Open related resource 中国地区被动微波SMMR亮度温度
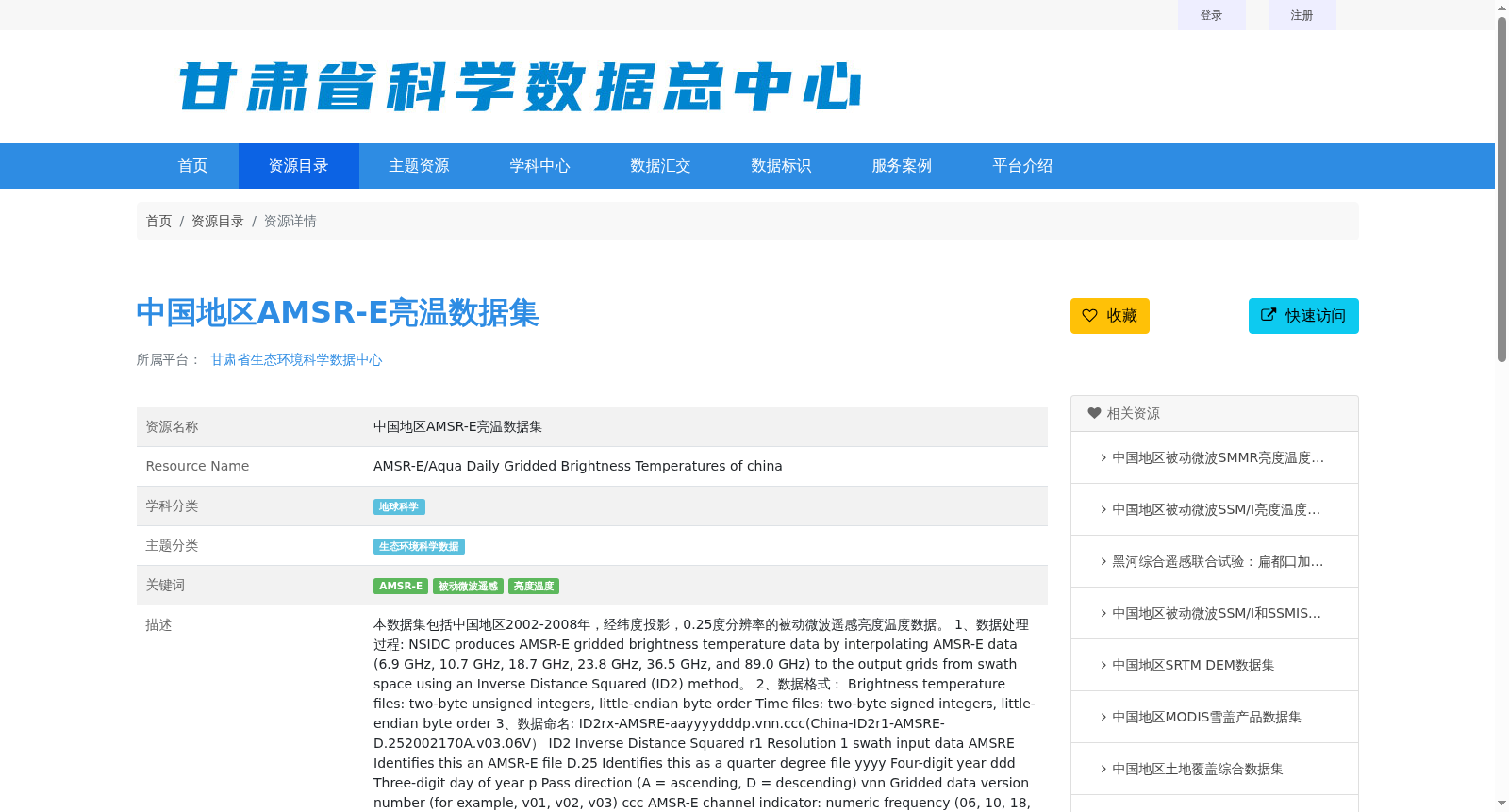This screenshot has width=1509, height=812. pos(1218,457)
